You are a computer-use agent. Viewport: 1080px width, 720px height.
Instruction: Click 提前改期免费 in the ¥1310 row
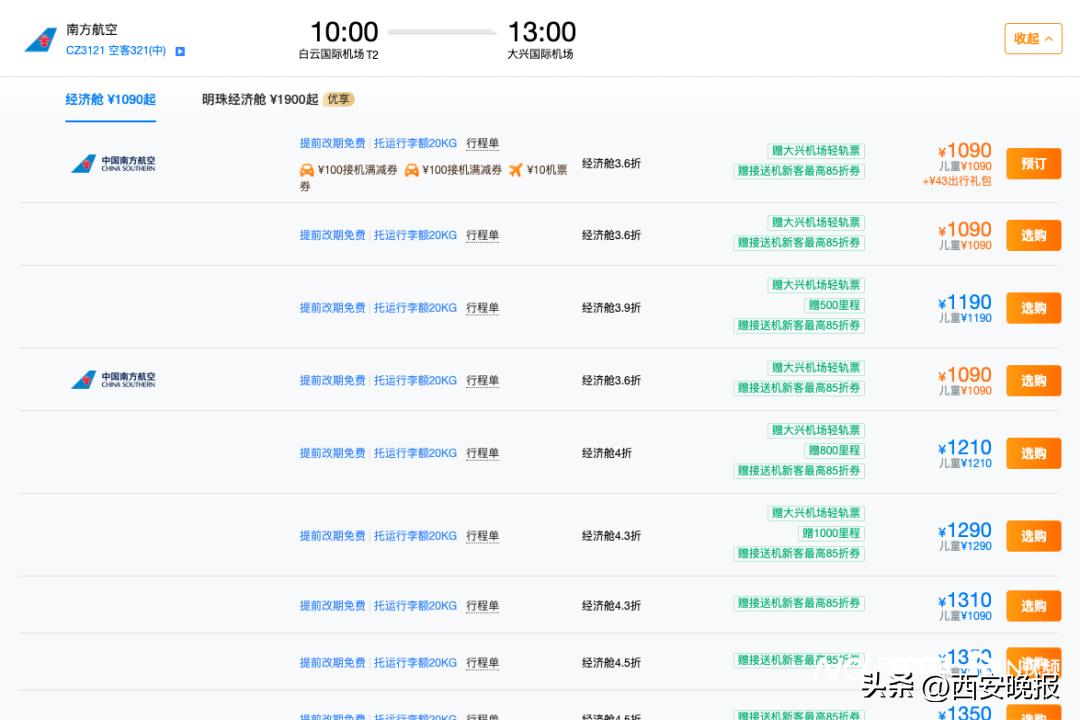point(332,606)
